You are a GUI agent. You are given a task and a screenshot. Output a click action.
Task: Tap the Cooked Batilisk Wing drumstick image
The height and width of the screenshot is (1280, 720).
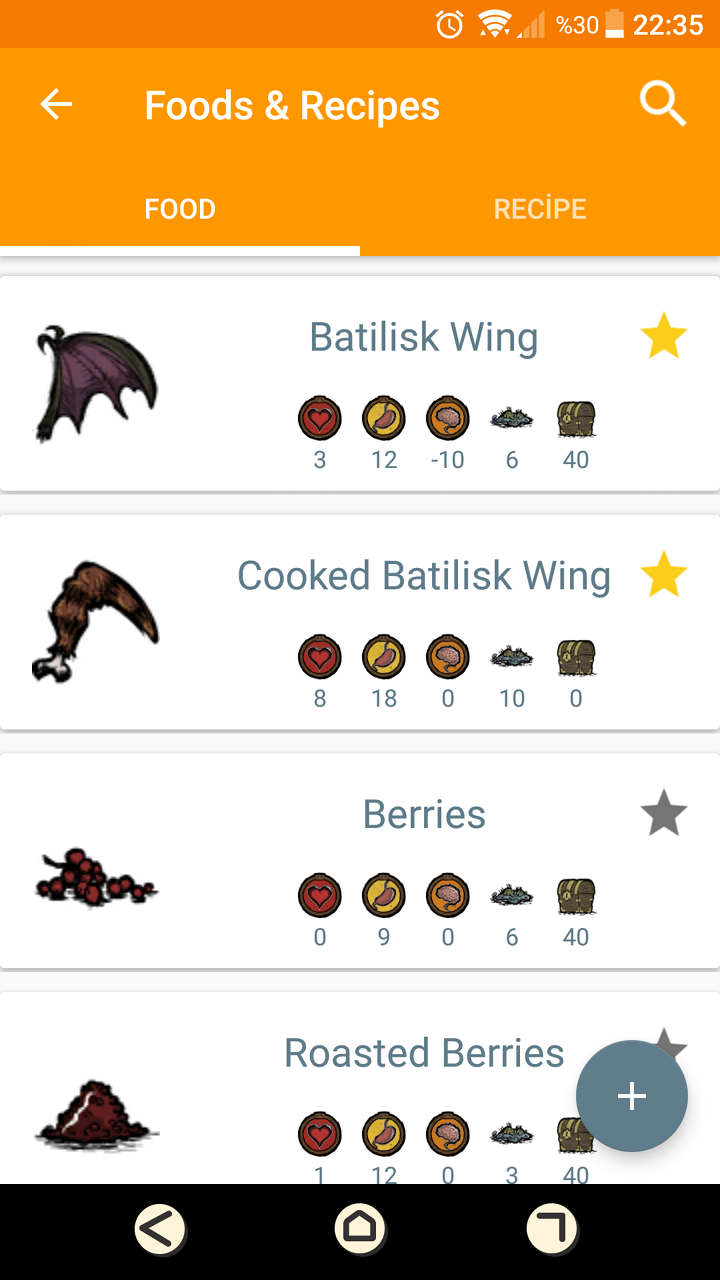[96, 622]
